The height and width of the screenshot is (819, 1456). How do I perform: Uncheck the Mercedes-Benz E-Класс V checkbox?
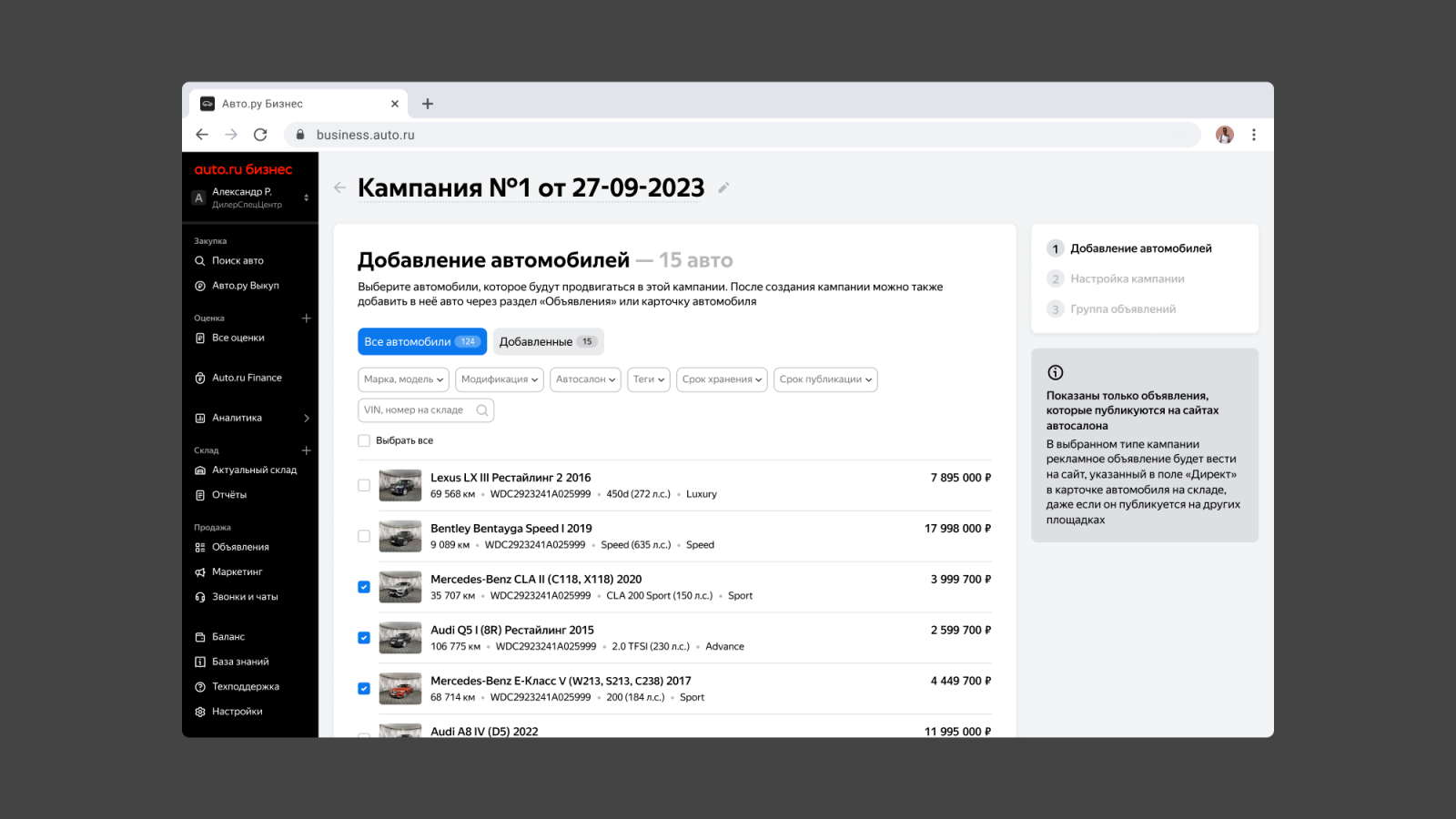[364, 689]
